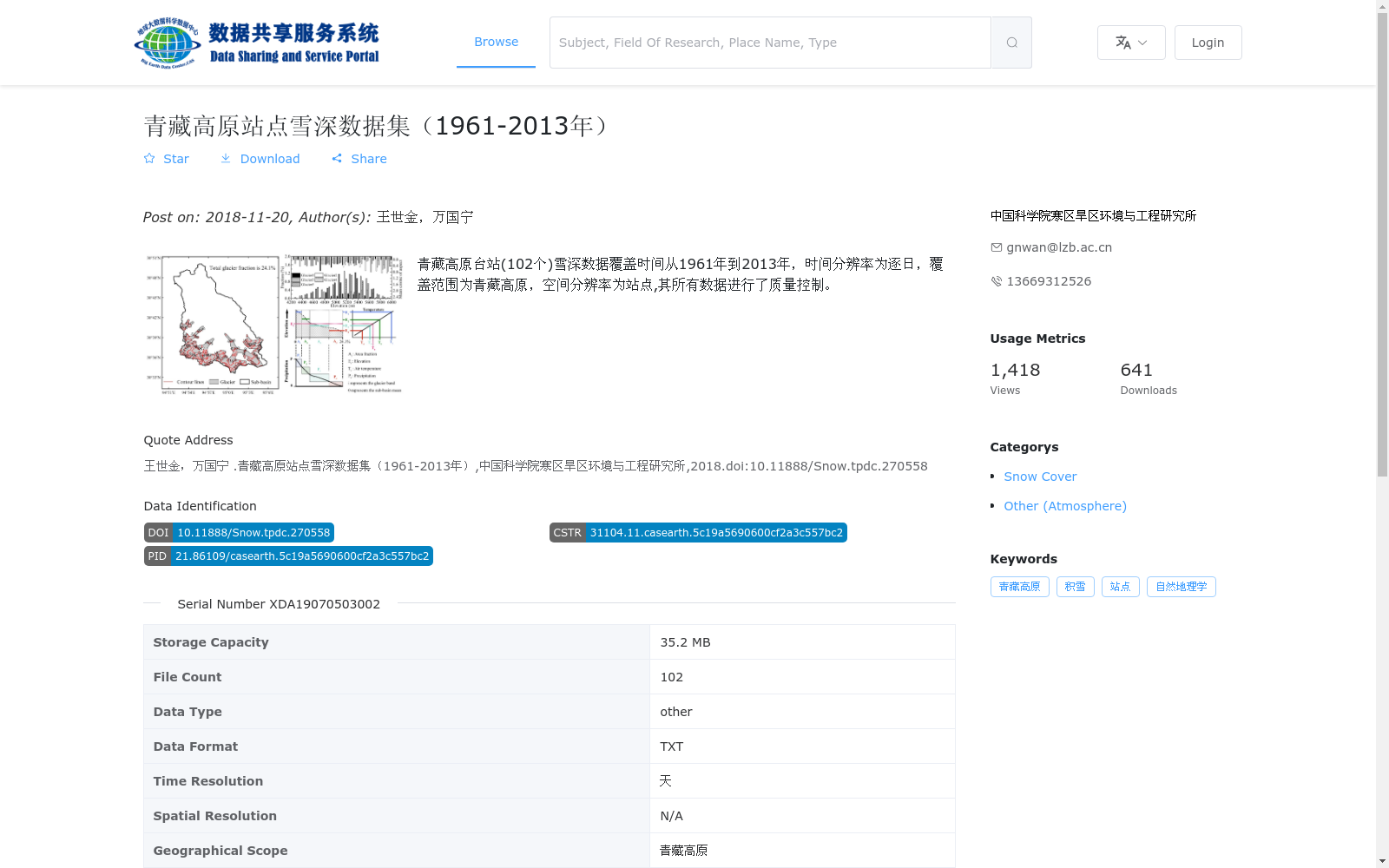Click the CSTR identifier badge

(x=698, y=533)
